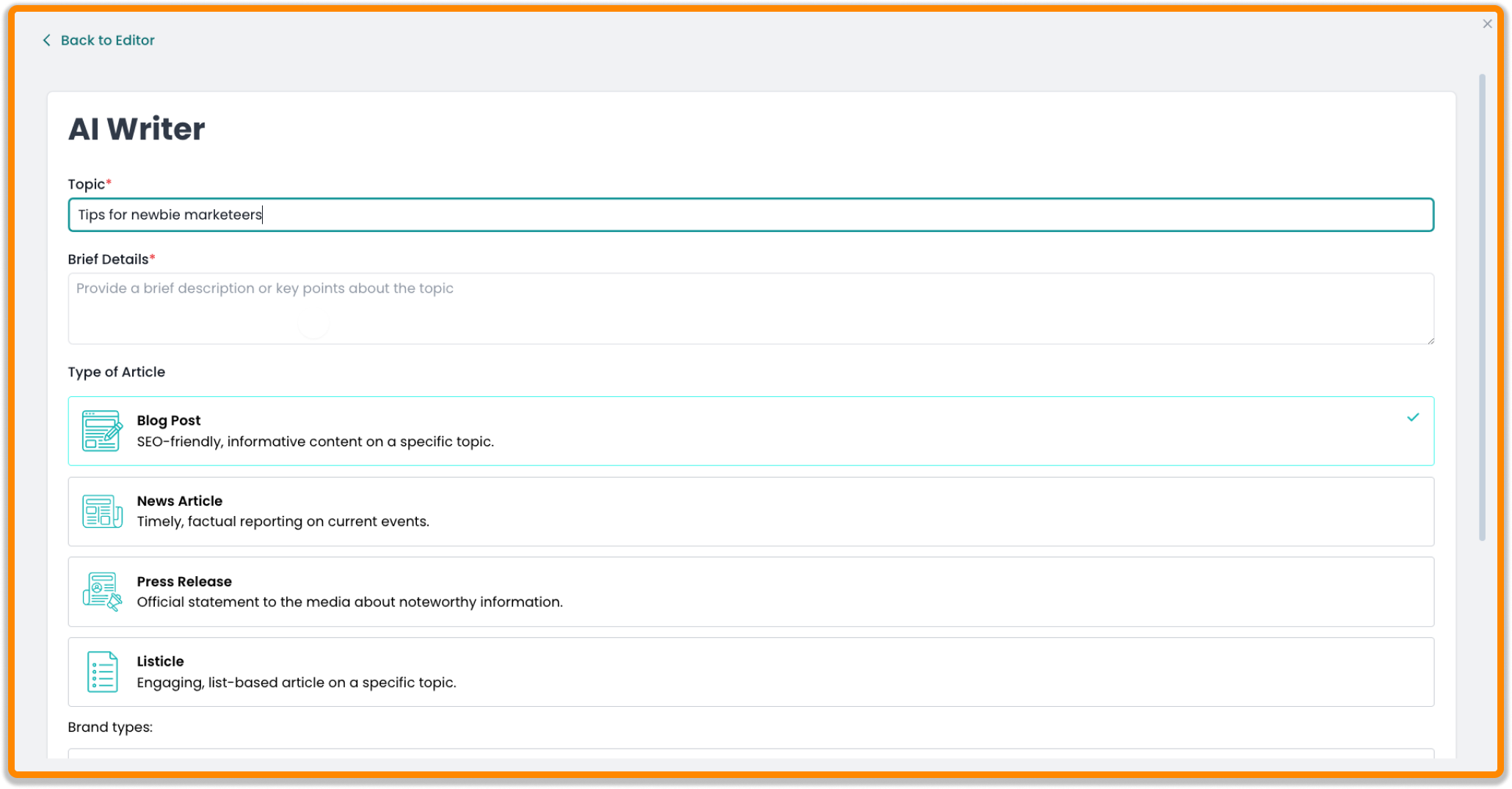Screen dimensions: 1512x789
Task: Click the AI Writer heading
Action: pos(137,128)
